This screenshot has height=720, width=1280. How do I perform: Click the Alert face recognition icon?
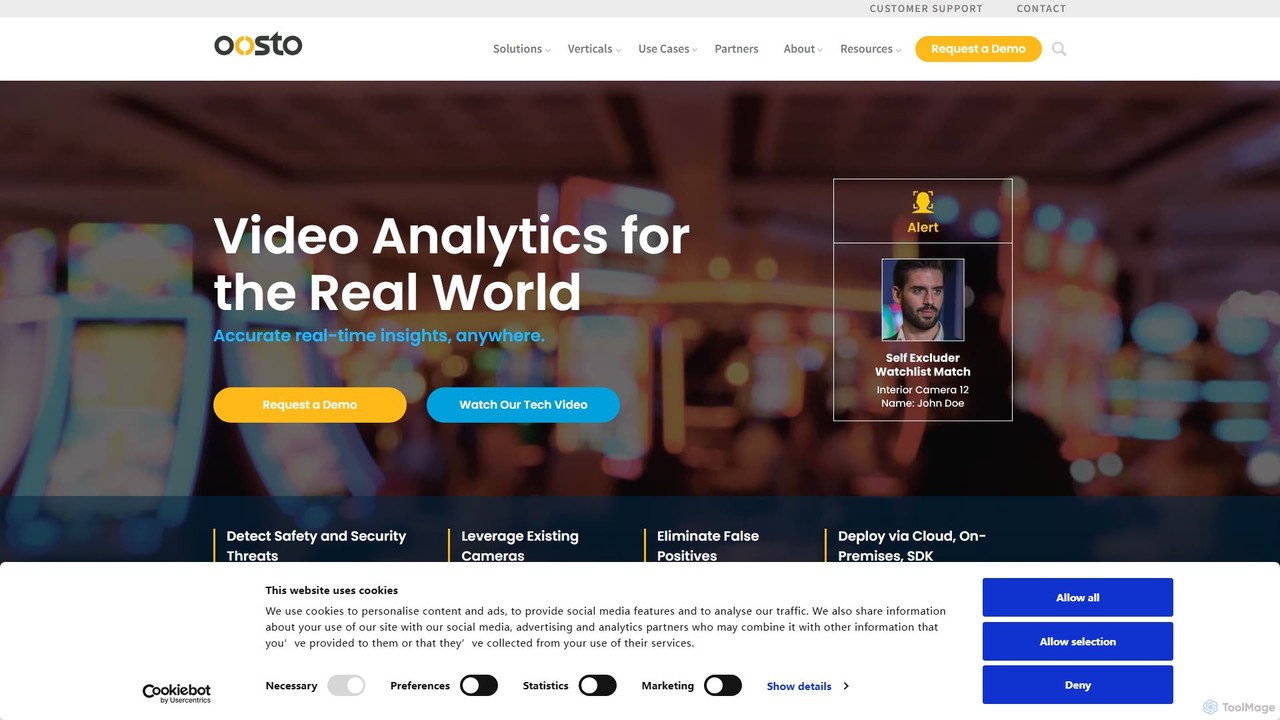[x=922, y=202]
